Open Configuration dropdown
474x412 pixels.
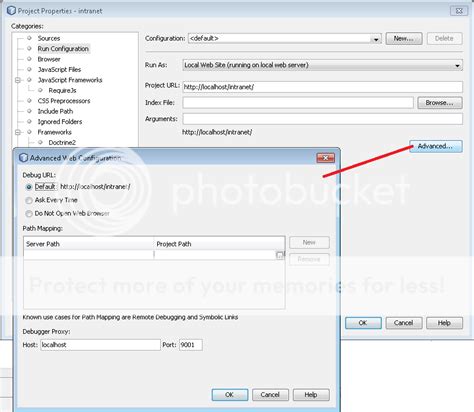pos(285,39)
